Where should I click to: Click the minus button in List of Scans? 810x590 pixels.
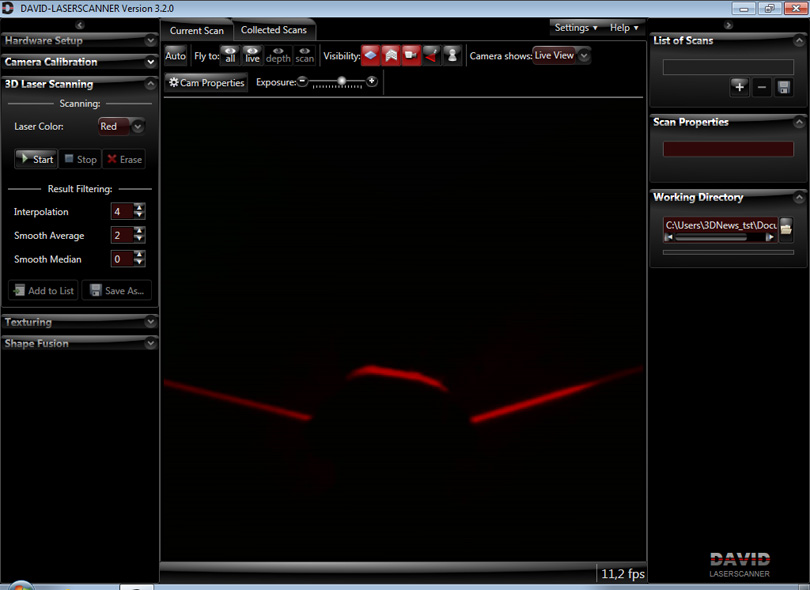point(762,88)
